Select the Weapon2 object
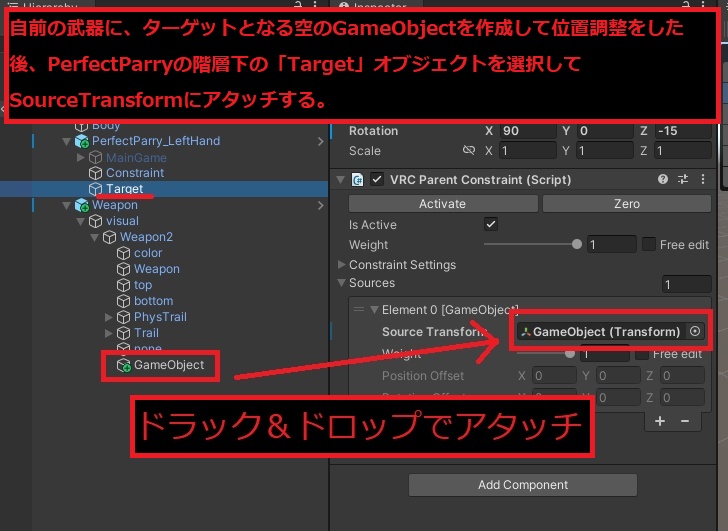The width and height of the screenshot is (728, 531). click(146, 237)
